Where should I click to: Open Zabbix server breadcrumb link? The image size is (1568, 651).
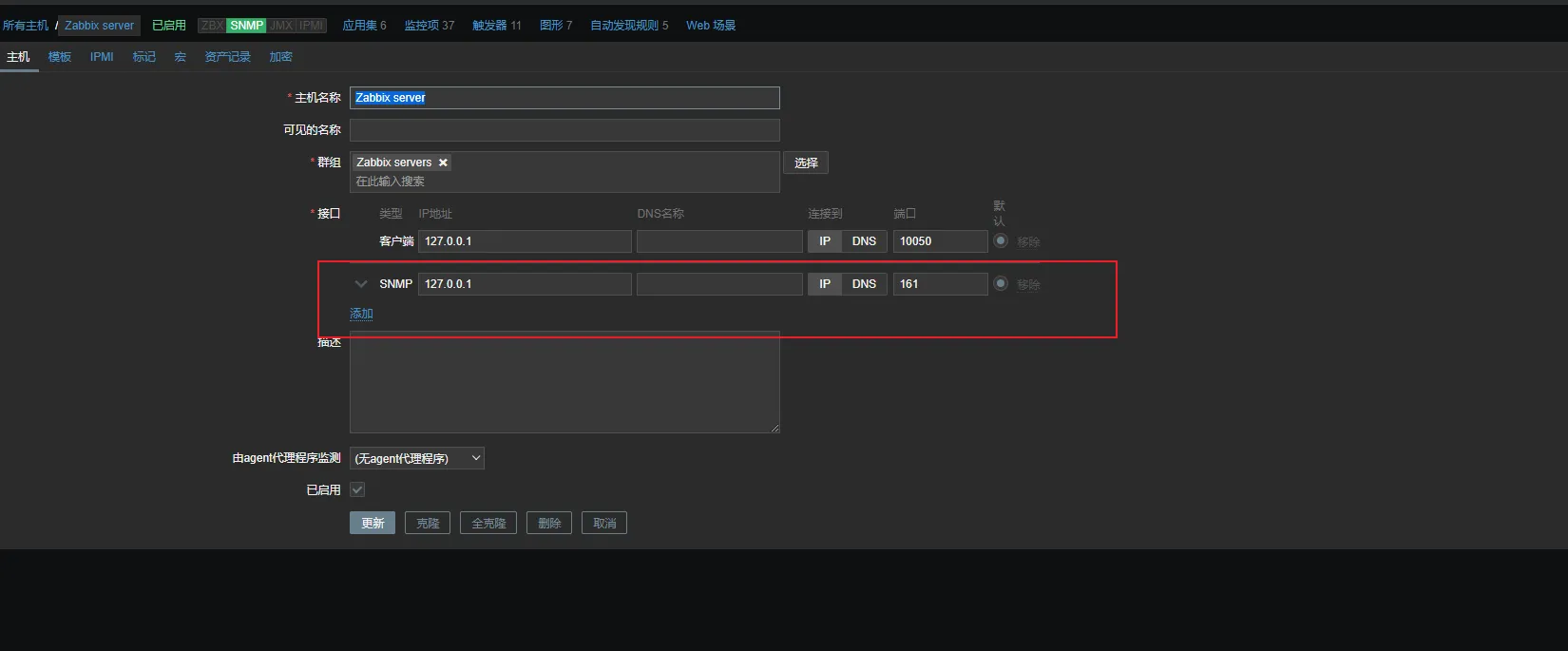100,26
